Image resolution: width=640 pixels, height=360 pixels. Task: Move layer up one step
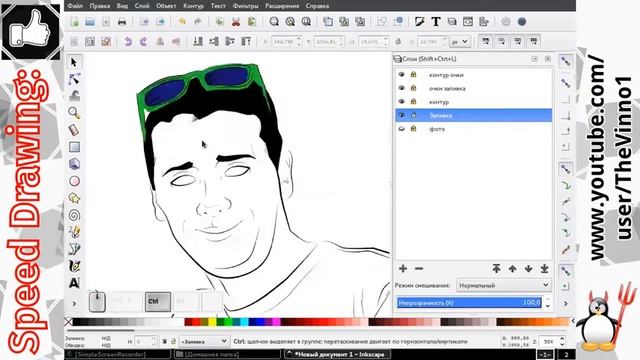(512, 269)
